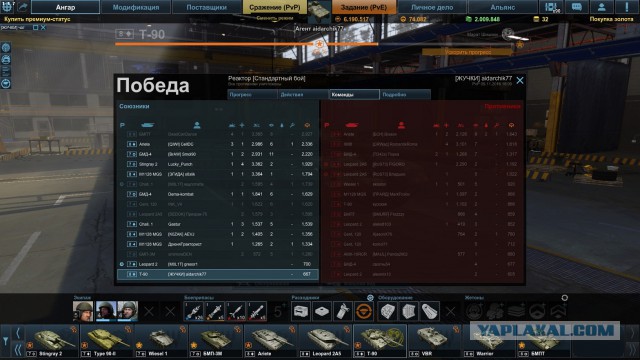The height and width of the screenshot is (360, 640).
Task: Open the consumables settings gear icon
Action: [x=370, y=298]
